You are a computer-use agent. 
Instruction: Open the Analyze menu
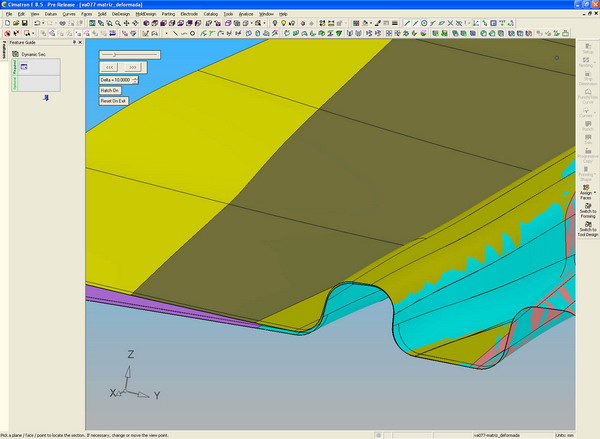click(x=246, y=14)
